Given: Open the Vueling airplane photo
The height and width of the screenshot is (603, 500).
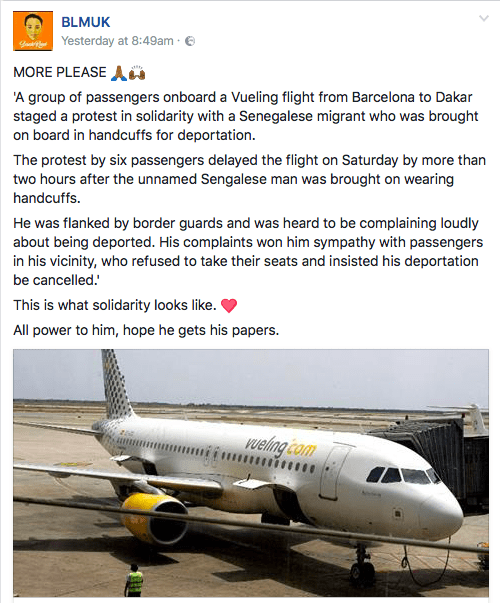Looking at the screenshot, I should pos(251,473).
